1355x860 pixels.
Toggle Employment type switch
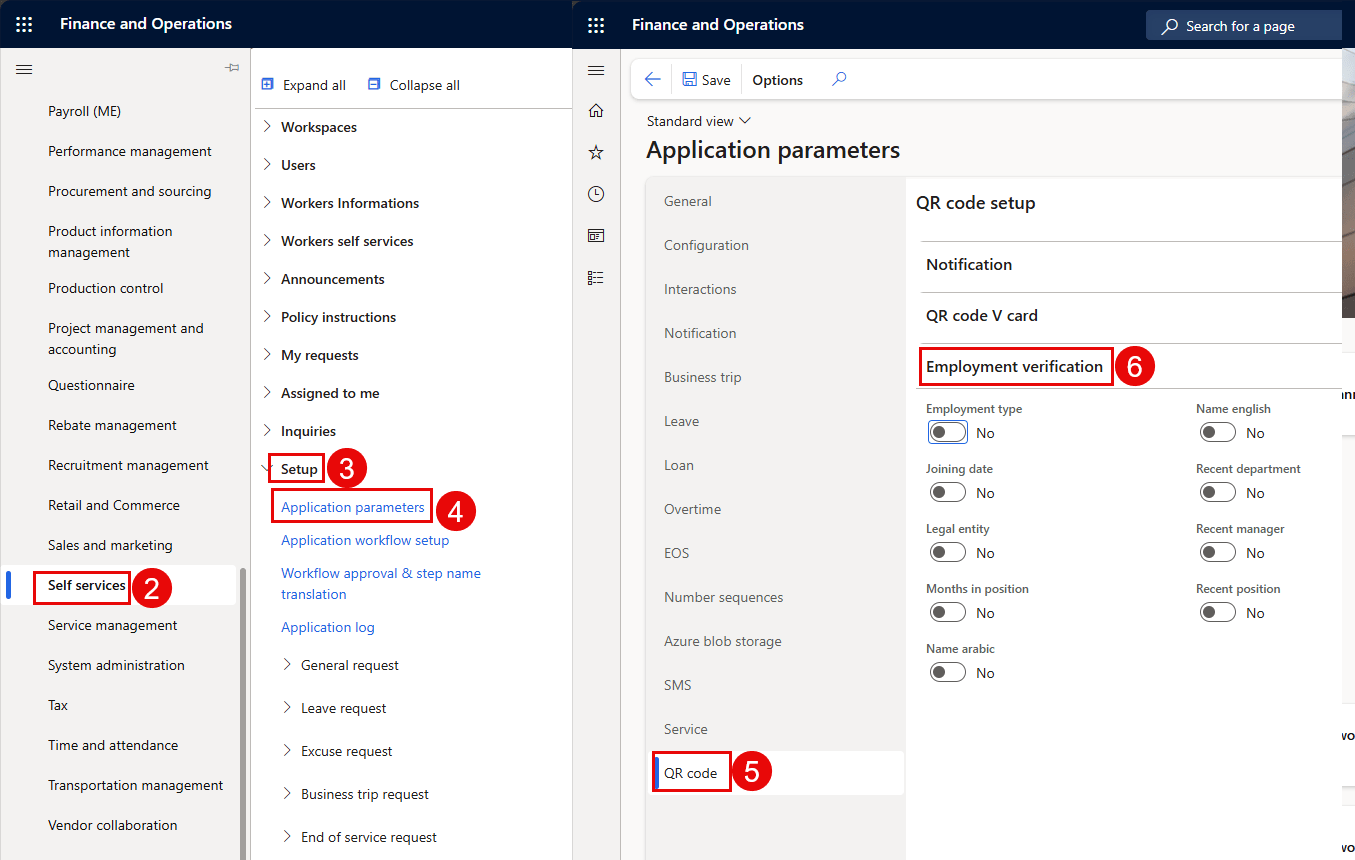(948, 432)
